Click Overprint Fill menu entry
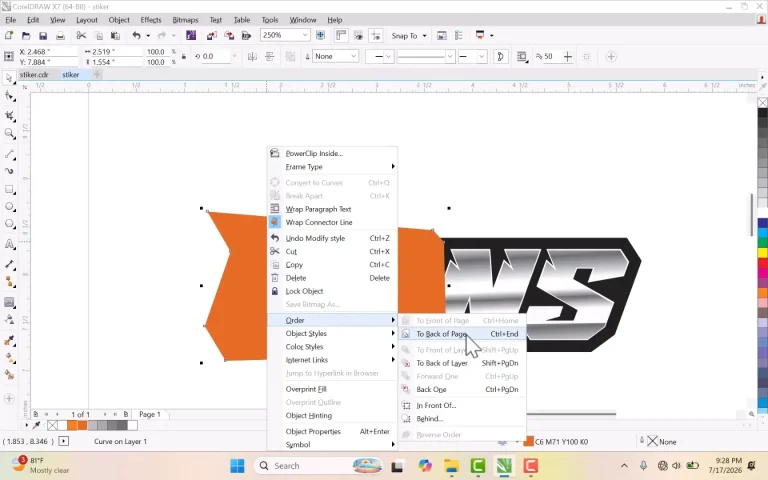Viewport: 768px width, 480px height. point(332,389)
